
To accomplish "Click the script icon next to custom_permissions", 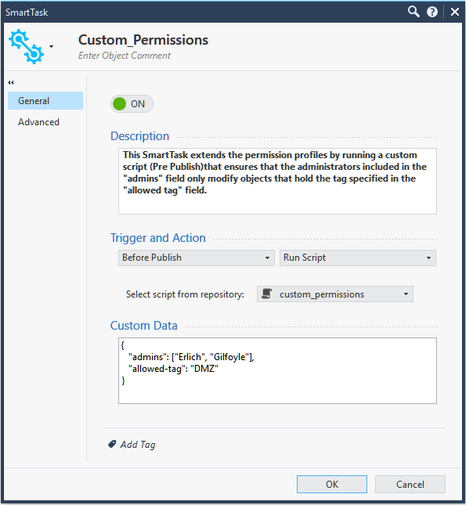I will pos(267,294).
